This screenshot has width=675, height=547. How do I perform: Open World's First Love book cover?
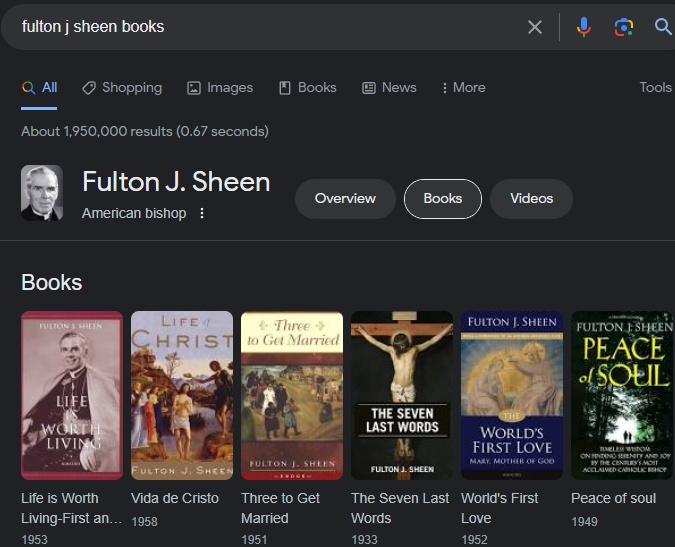pos(512,395)
